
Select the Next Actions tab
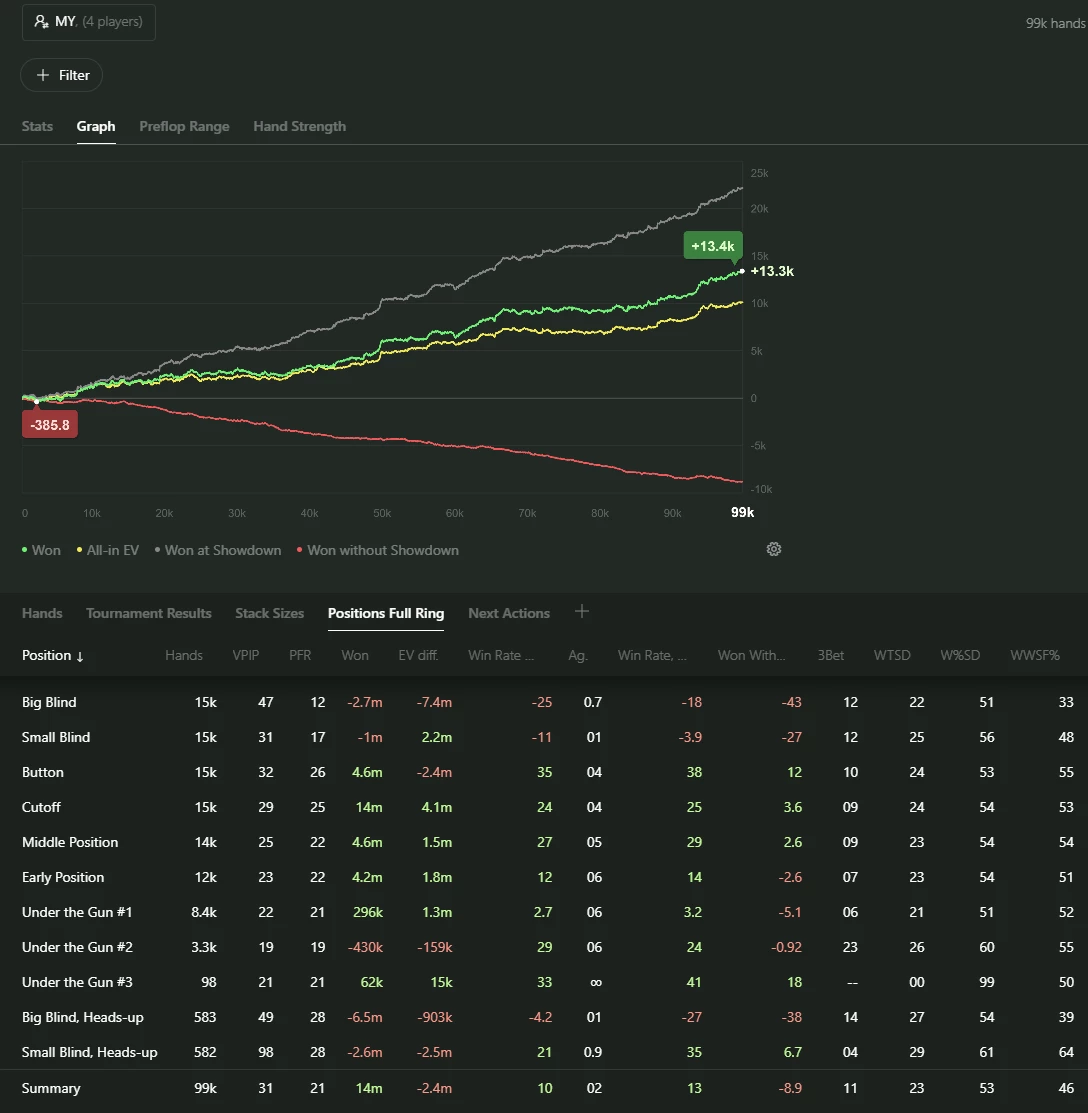click(x=509, y=613)
